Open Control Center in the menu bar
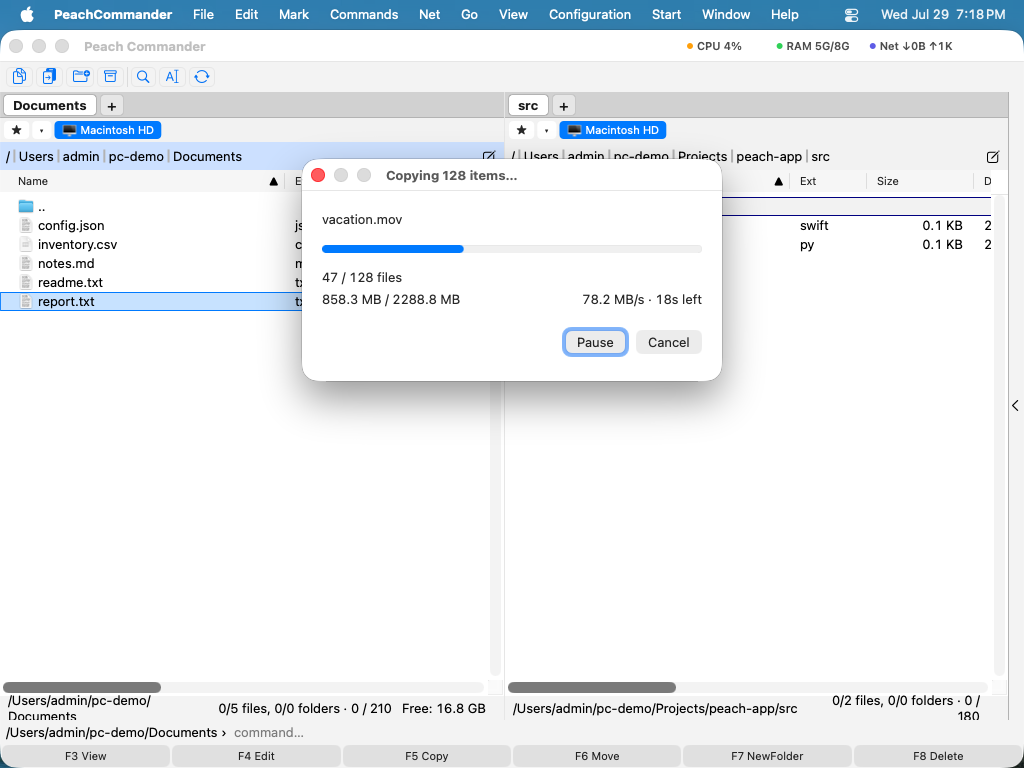This screenshot has height=768, width=1024. click(851, 14)
